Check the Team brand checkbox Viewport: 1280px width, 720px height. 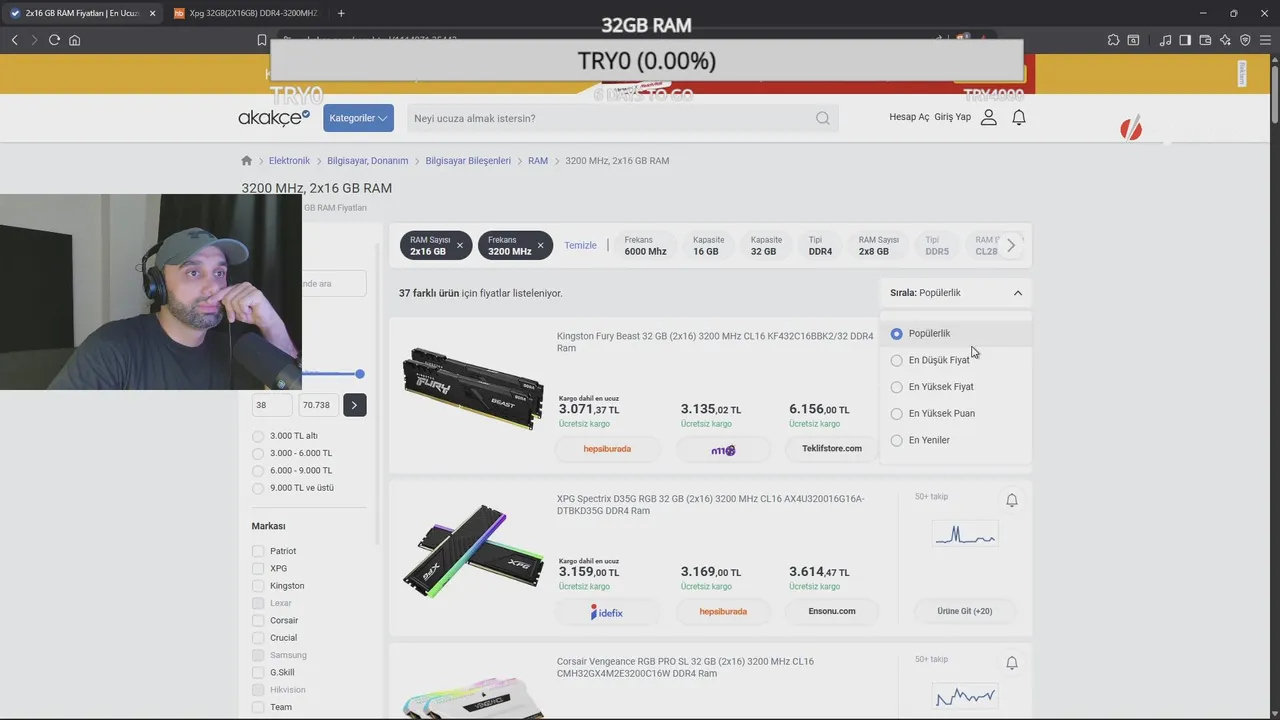click(x=258, y=707)
